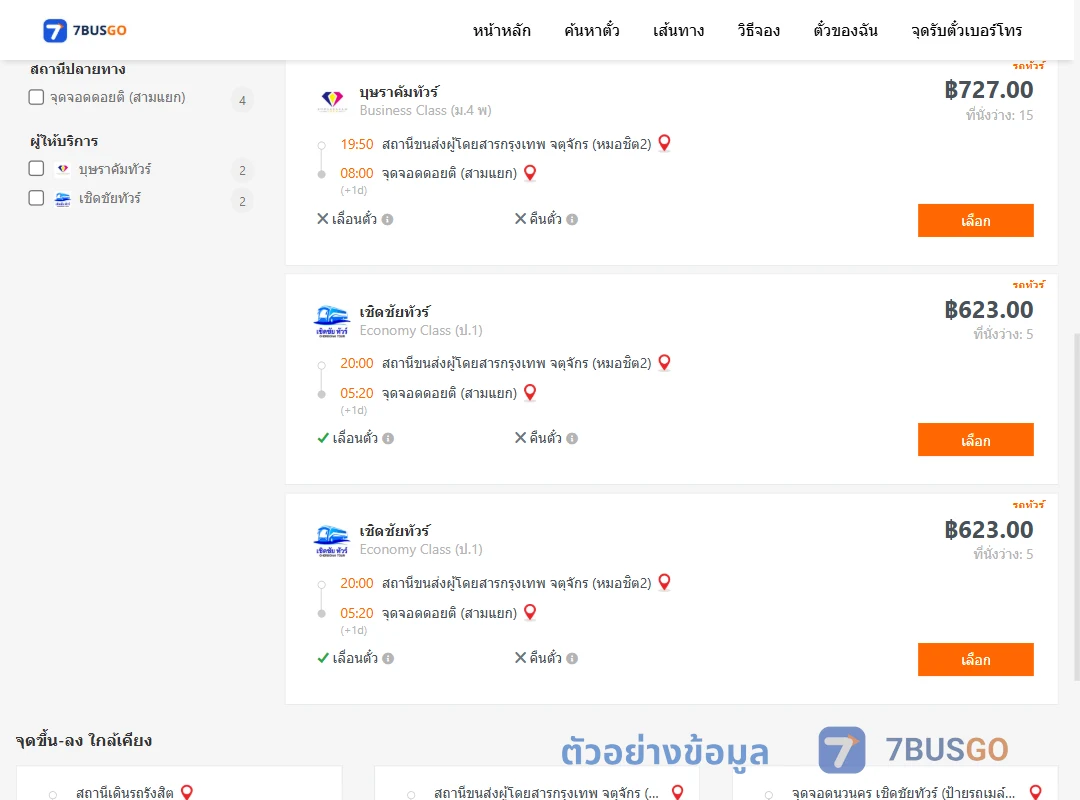Open map pin beside จุดจอดนวนคร เชิดชัยทัวร์
Image resolution: width=1080 pixels, height=800 pixels.
1035,792
